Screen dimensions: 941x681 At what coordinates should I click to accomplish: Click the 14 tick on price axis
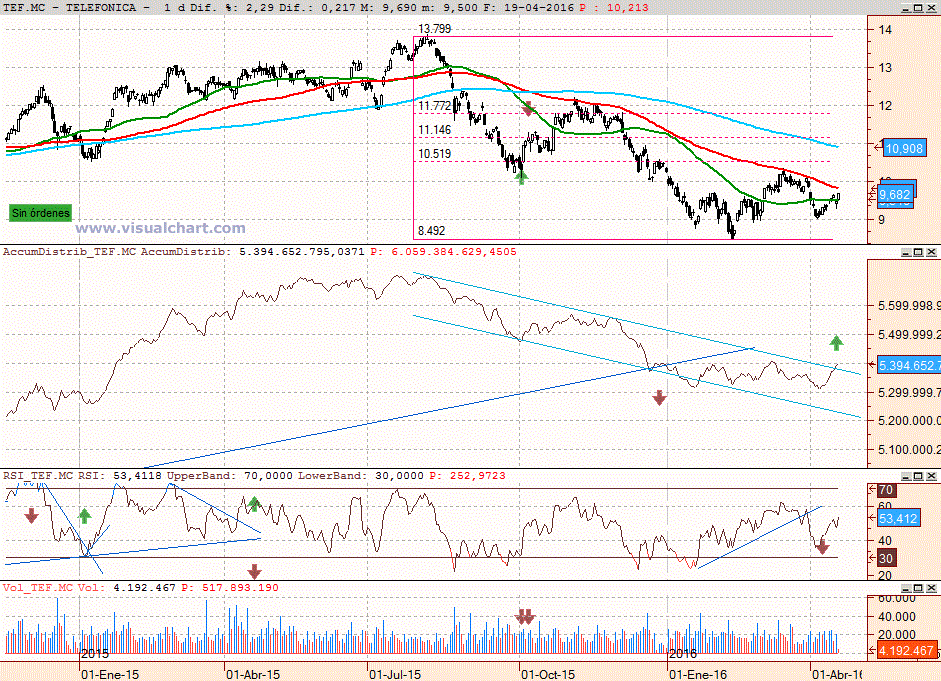click(885, 29)
